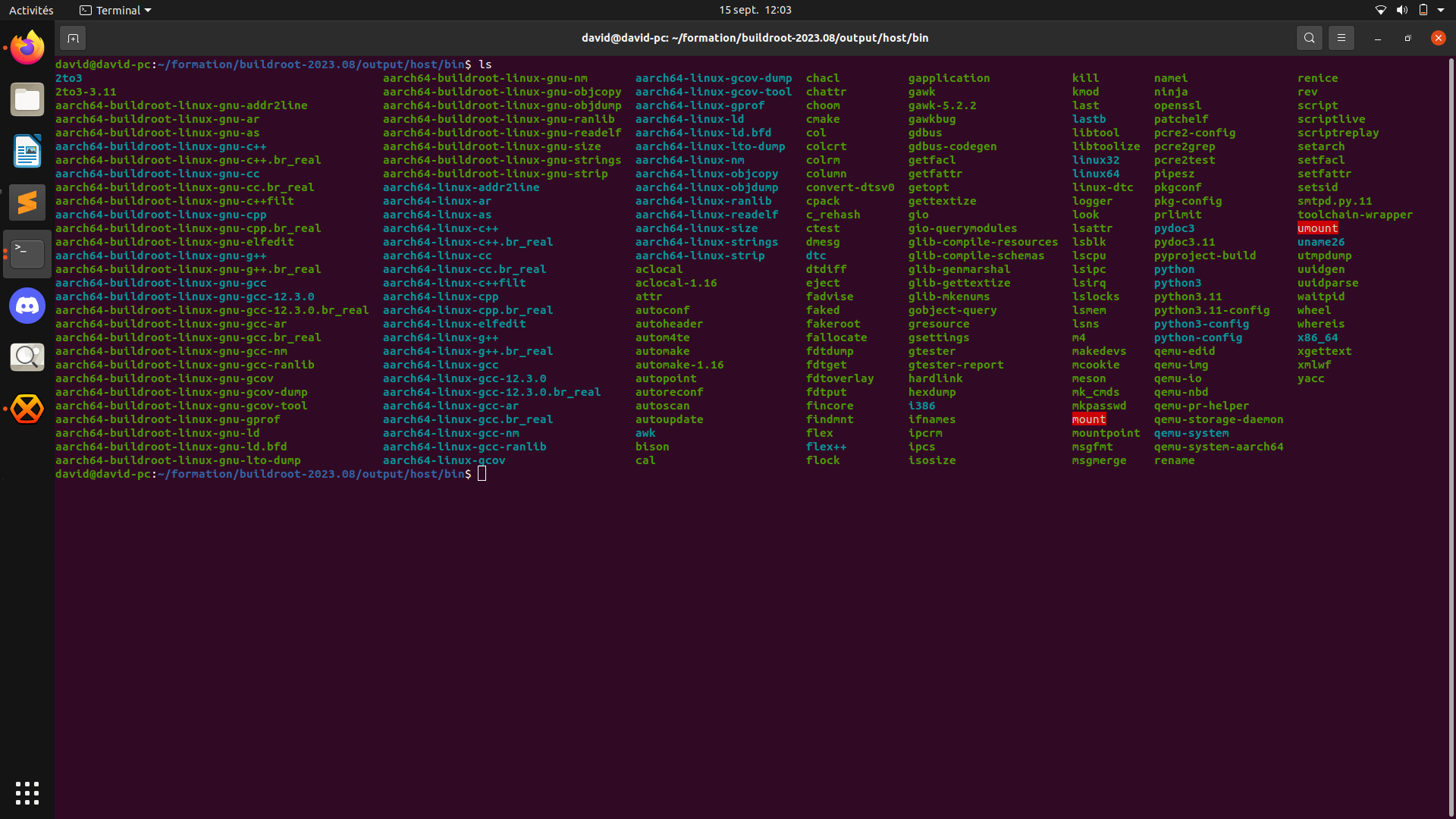Click the toolchain-wrapper file name
Viewport: 1456px width, 819px height.
(x=1354, y=215)
